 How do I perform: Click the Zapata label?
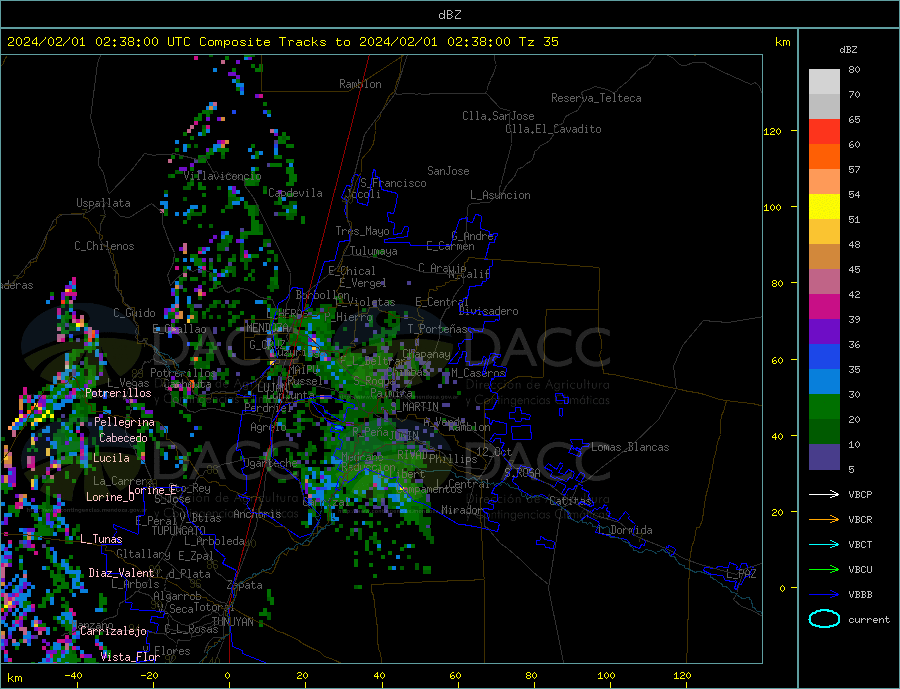[245, 586]
